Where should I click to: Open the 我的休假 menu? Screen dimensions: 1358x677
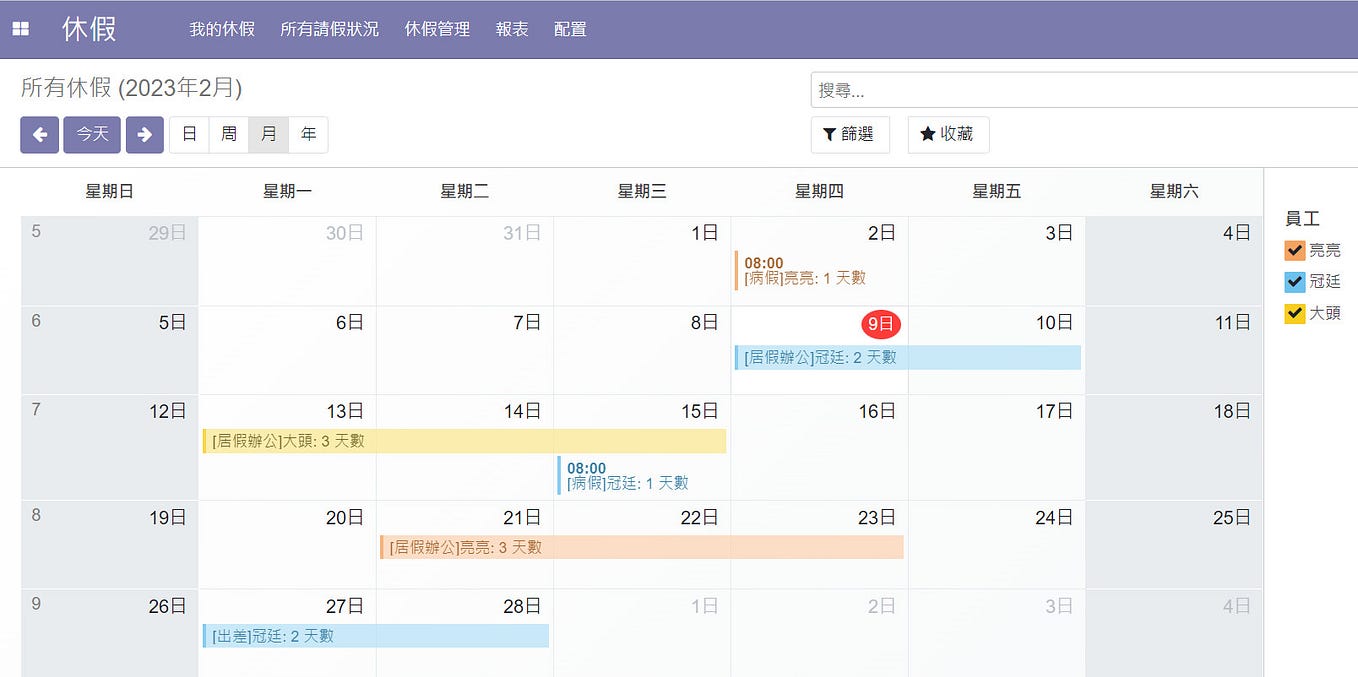222,29
